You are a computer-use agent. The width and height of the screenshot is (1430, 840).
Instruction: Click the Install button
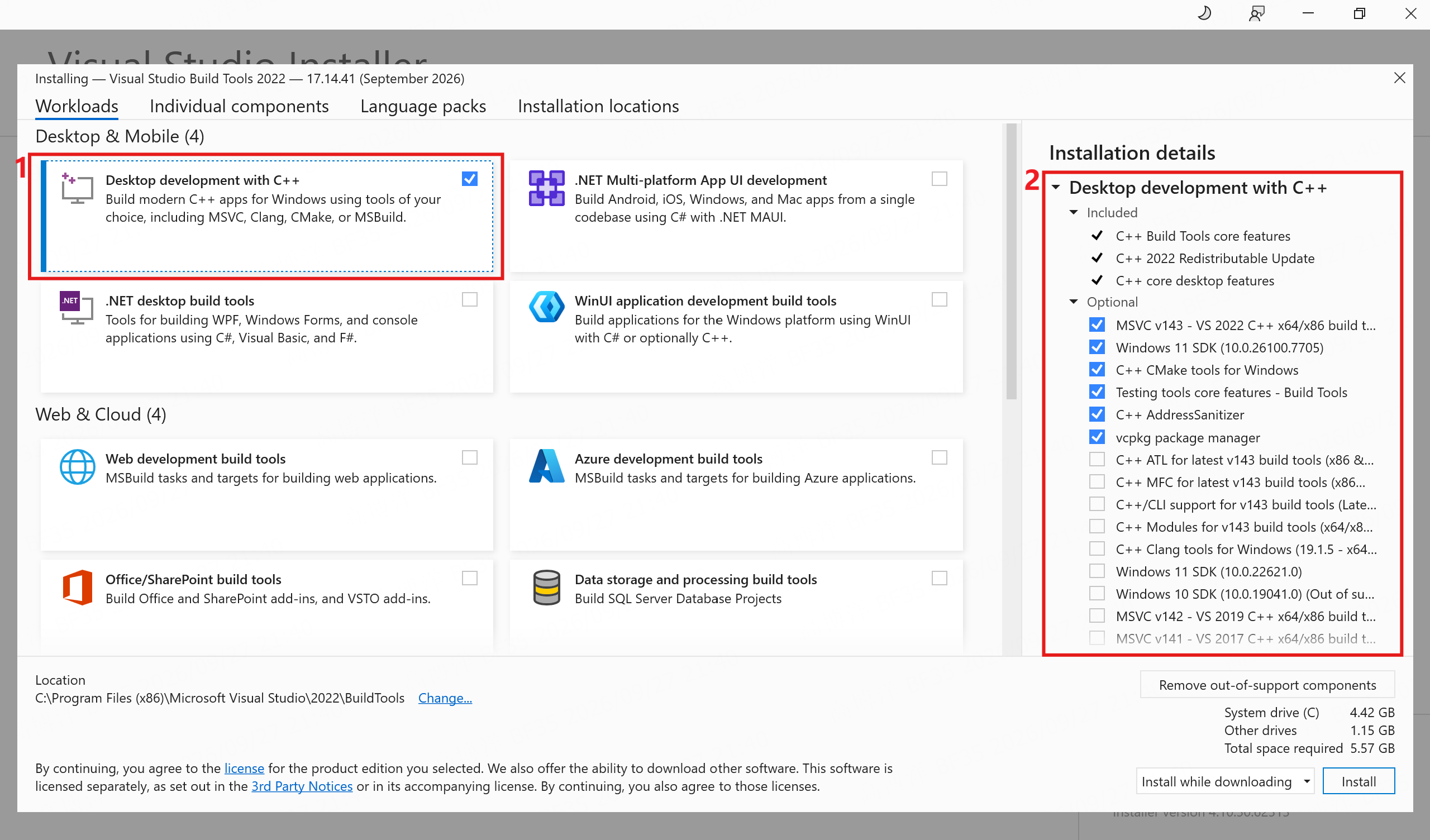[x=1358, y=781]
